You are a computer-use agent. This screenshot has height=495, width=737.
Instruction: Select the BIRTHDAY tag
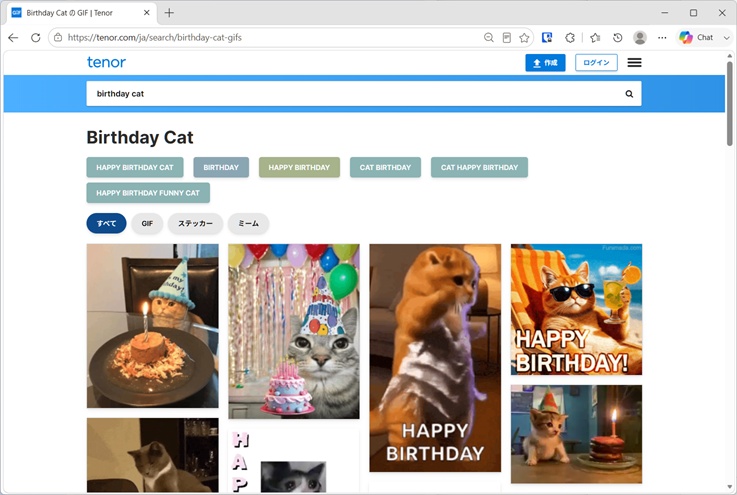(x=221, y=167)
